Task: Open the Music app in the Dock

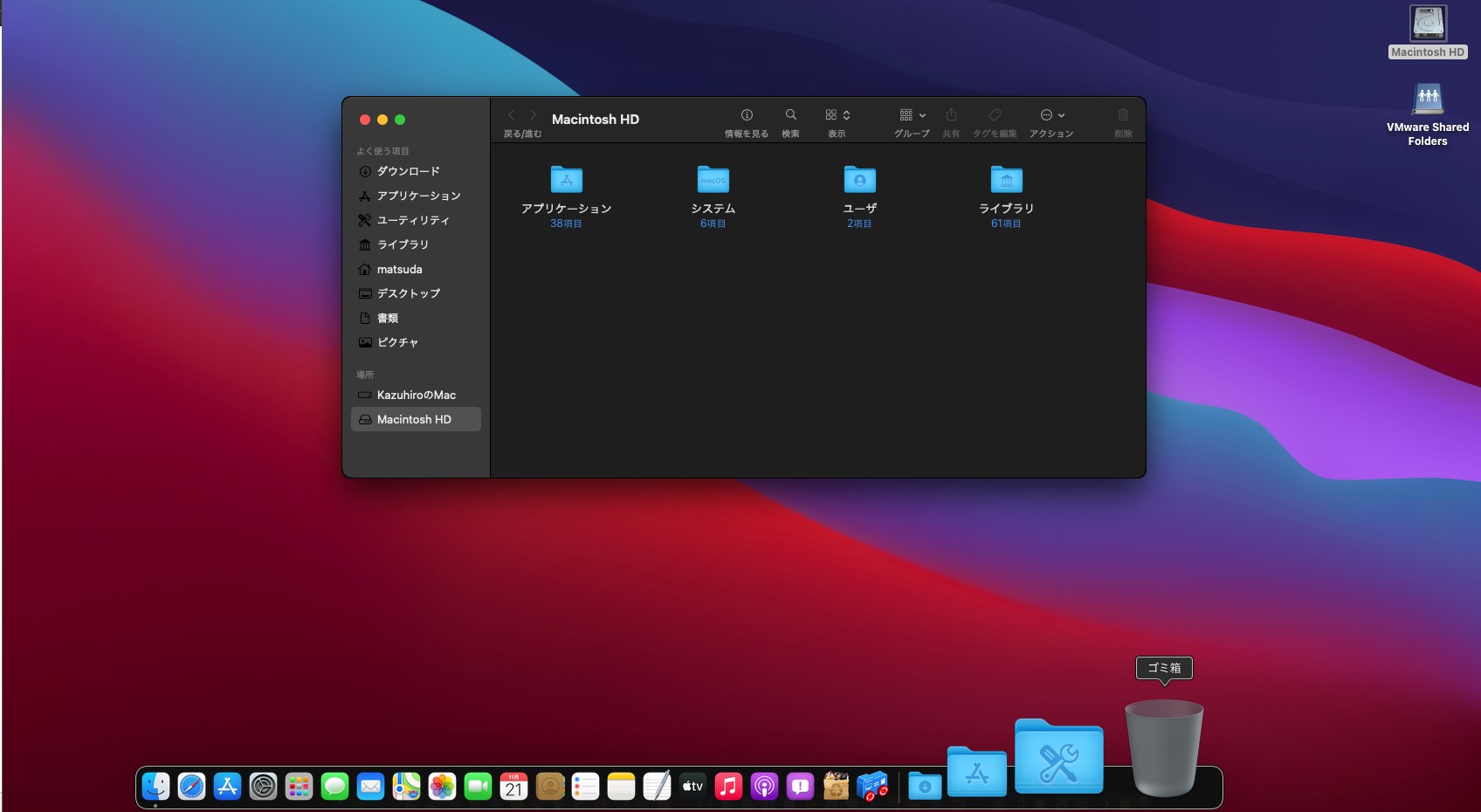Action: point(728,787)
